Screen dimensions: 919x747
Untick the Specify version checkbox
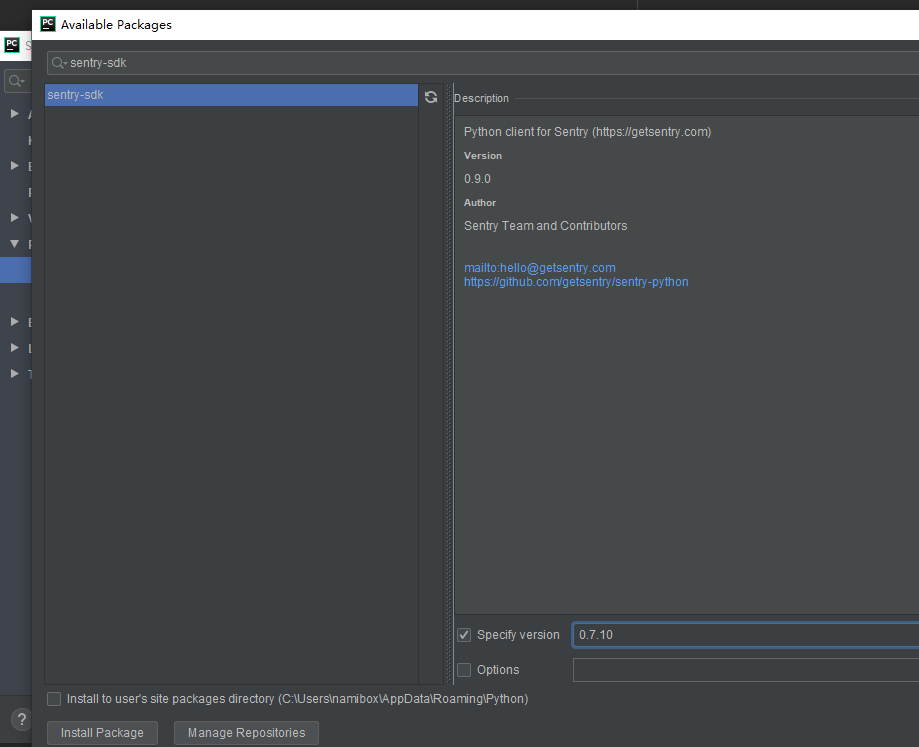click(464, 635)
